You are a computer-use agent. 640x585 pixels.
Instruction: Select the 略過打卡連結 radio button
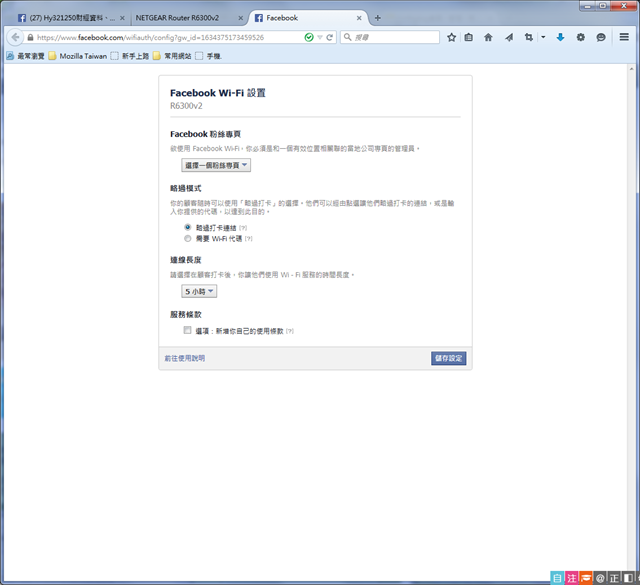point(188,227)
